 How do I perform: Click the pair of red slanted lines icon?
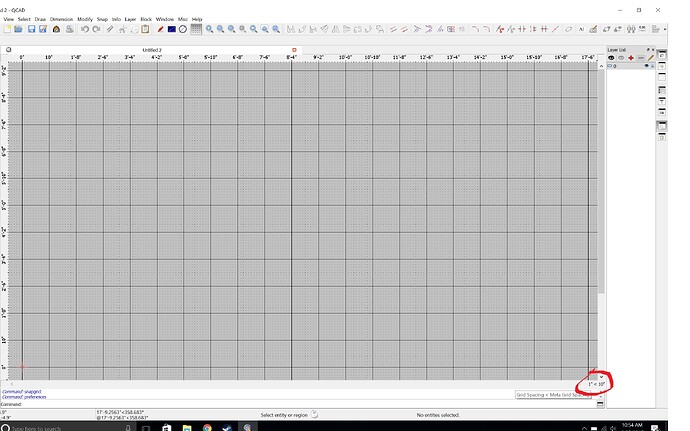[404, 29]
